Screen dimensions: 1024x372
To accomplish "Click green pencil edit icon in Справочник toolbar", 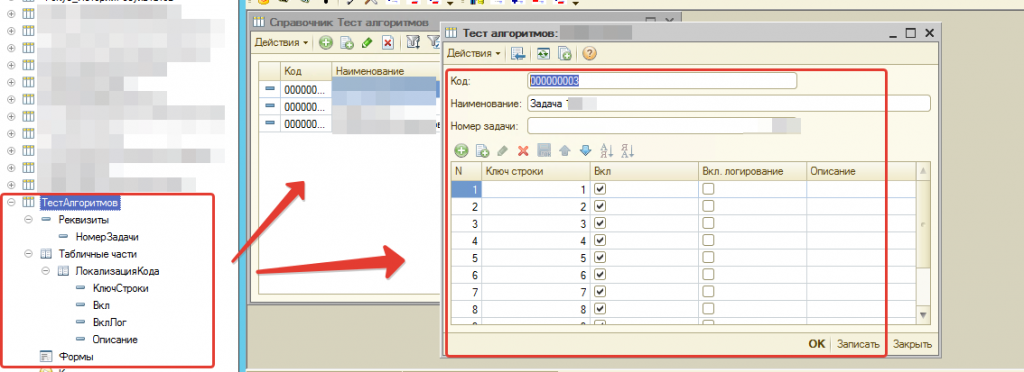I will click(x=366, y=43).
